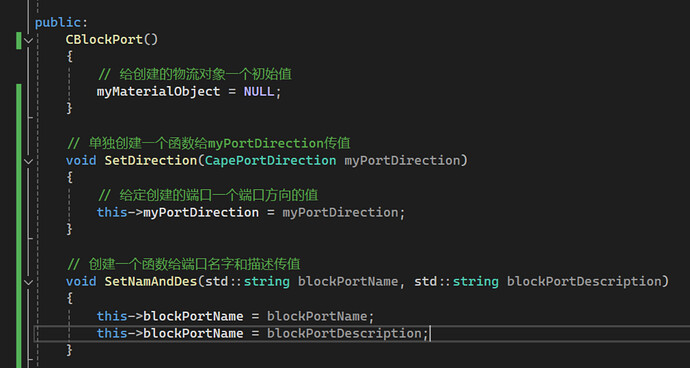690x368 pixels.
Task: Click the comment mentioning myPortDirection
Action: pyautogui.click(x=209, y=144)
